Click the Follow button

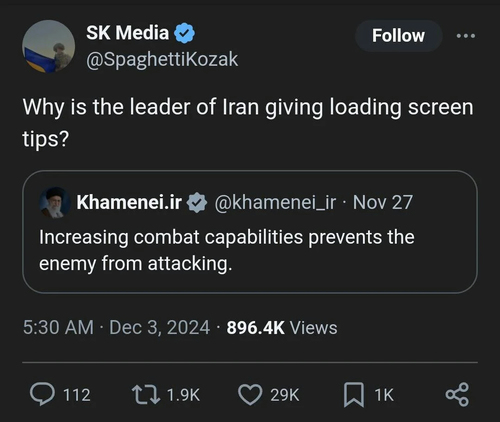point(398,36)
